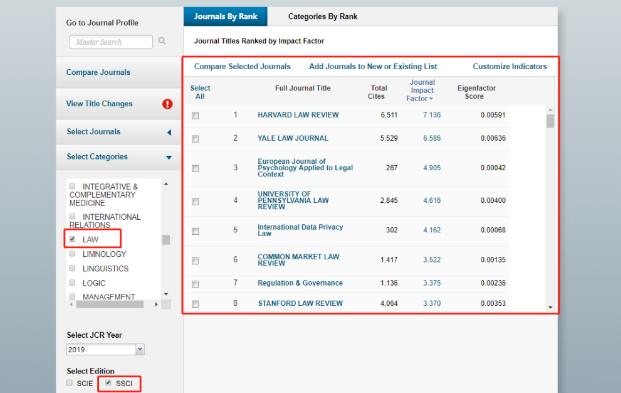Click the red alert icon beside View Title Changes

(168, 104)
